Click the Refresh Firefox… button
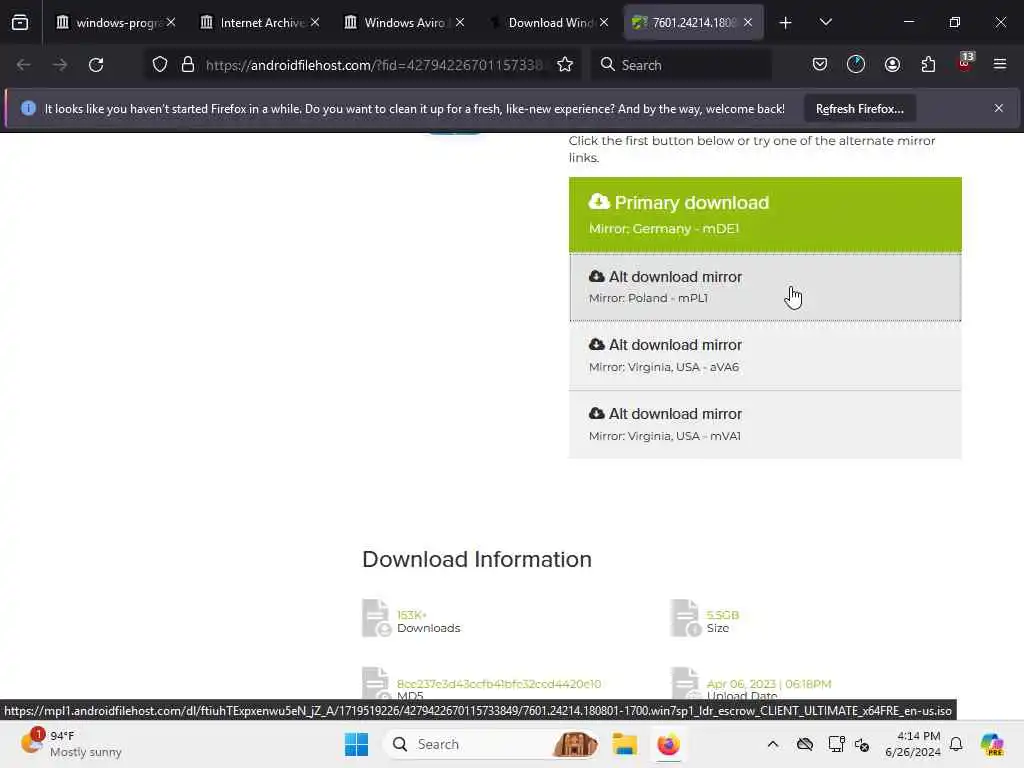1024x768 pixels. 859,109
